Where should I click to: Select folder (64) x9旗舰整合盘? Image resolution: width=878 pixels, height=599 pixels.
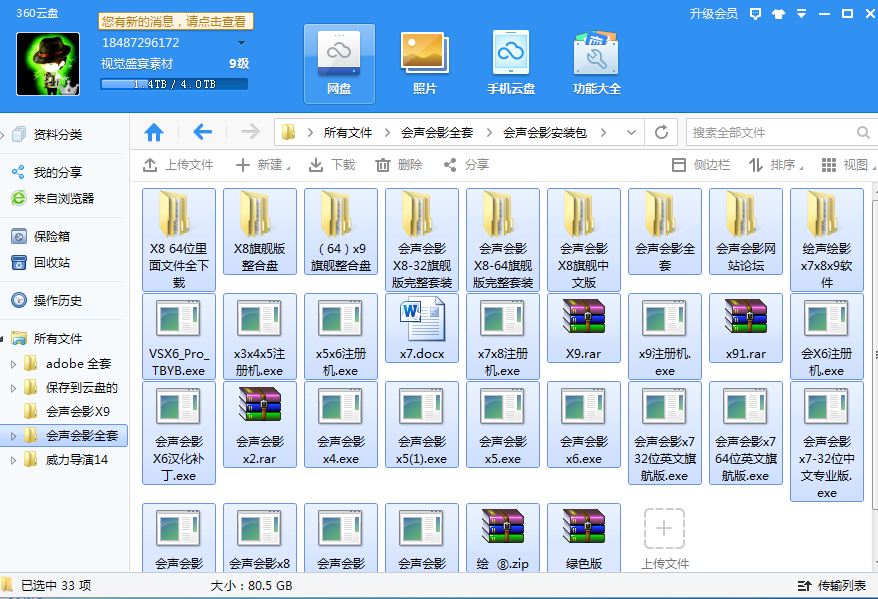click(x=341, y=231)
